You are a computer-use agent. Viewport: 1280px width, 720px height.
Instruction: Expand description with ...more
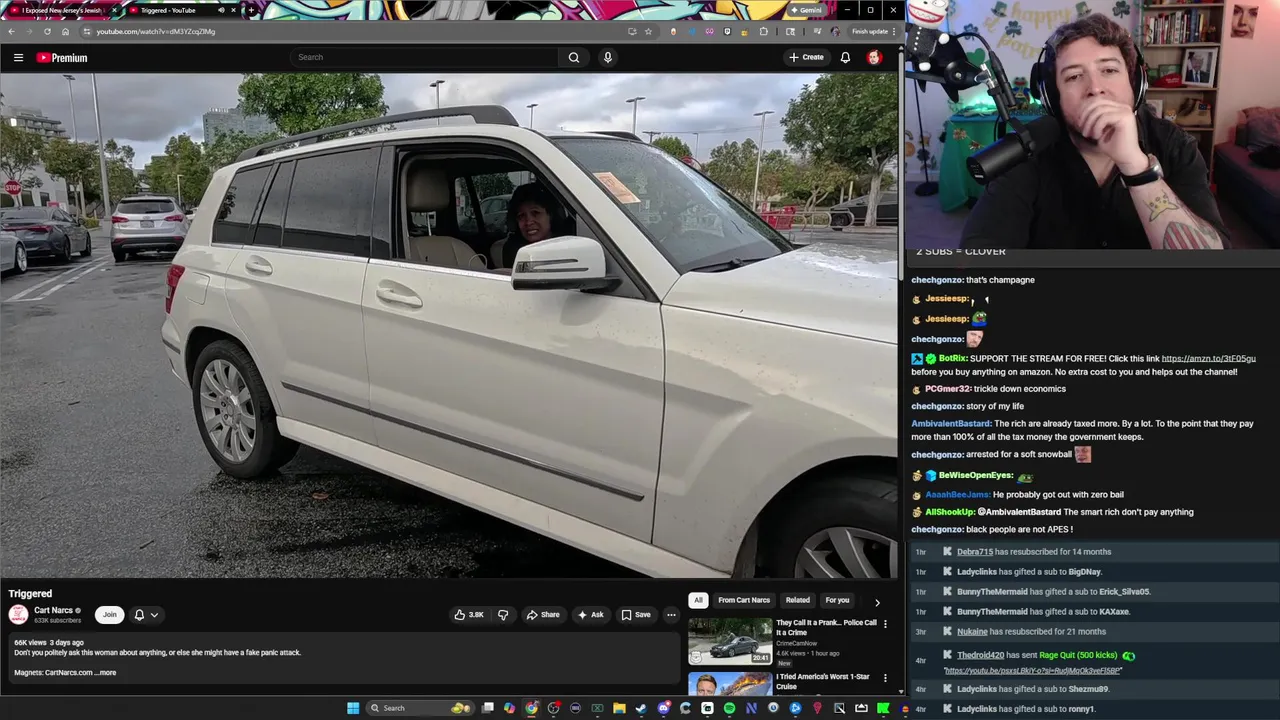(105, 673)
